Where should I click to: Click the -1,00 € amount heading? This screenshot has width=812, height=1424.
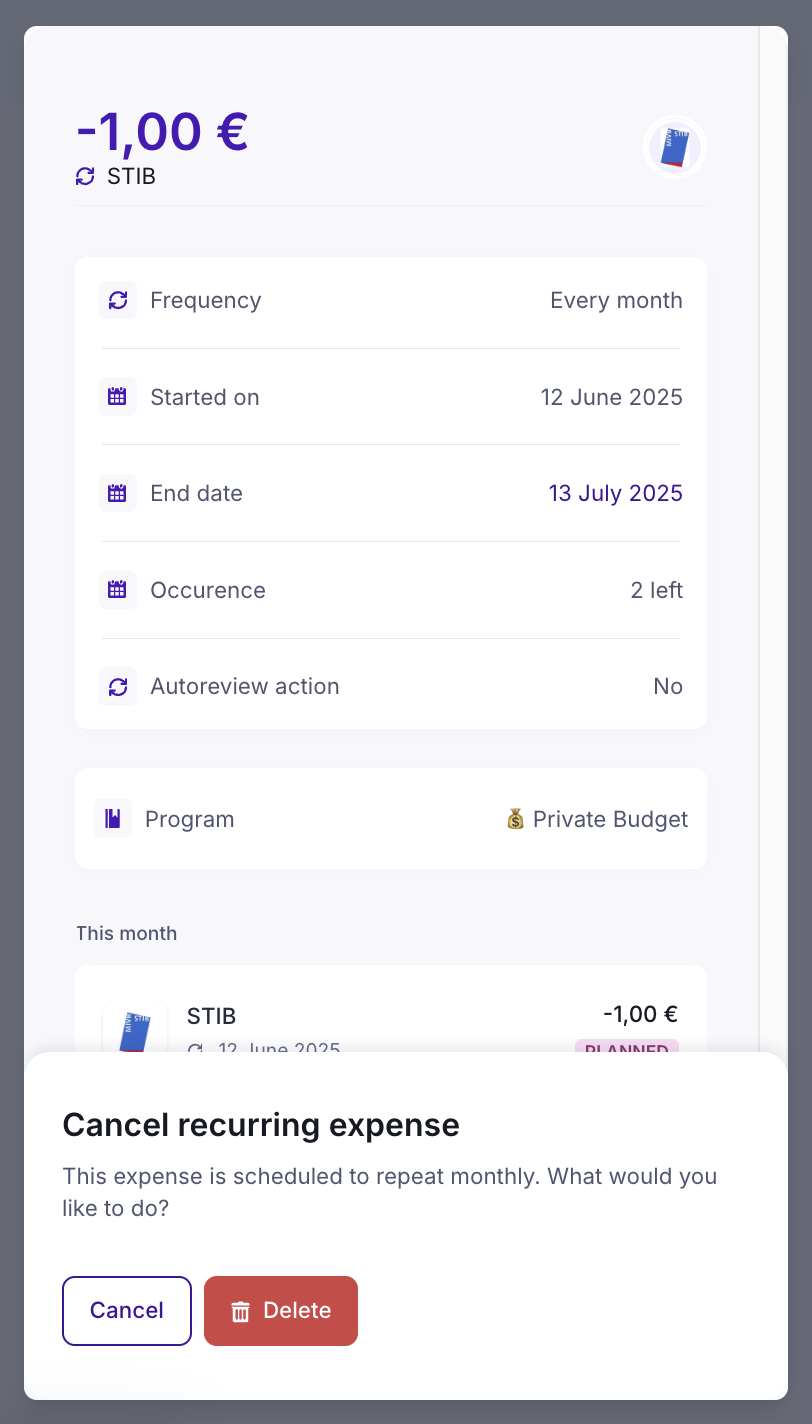[162, 131]
